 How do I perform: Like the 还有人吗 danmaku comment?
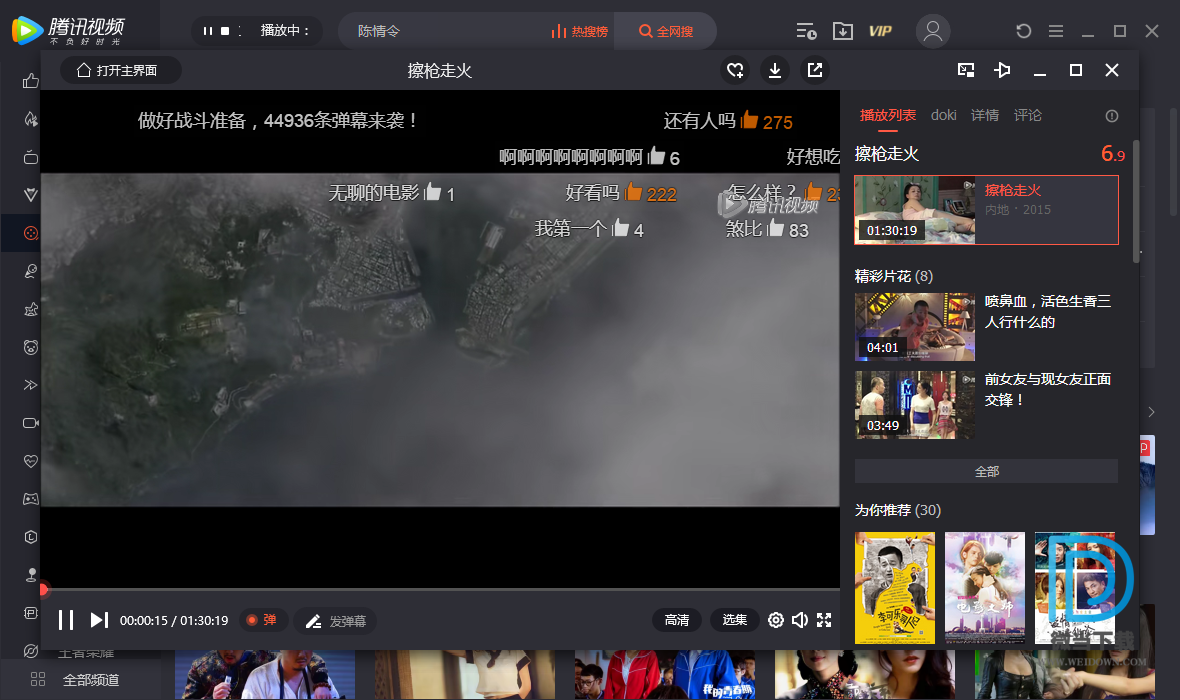(750, 120)
